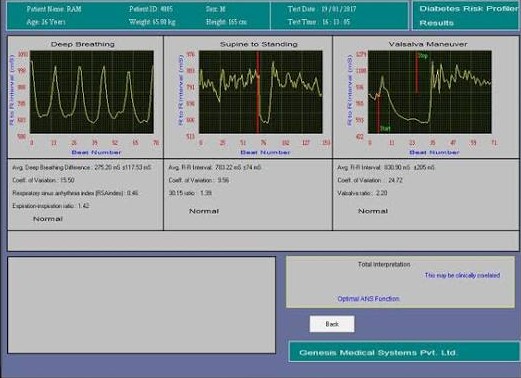This screenshot has height=378, width=521.
Task: Select the green Stop marker in the Valsalva graph
Action: (423, 56)
